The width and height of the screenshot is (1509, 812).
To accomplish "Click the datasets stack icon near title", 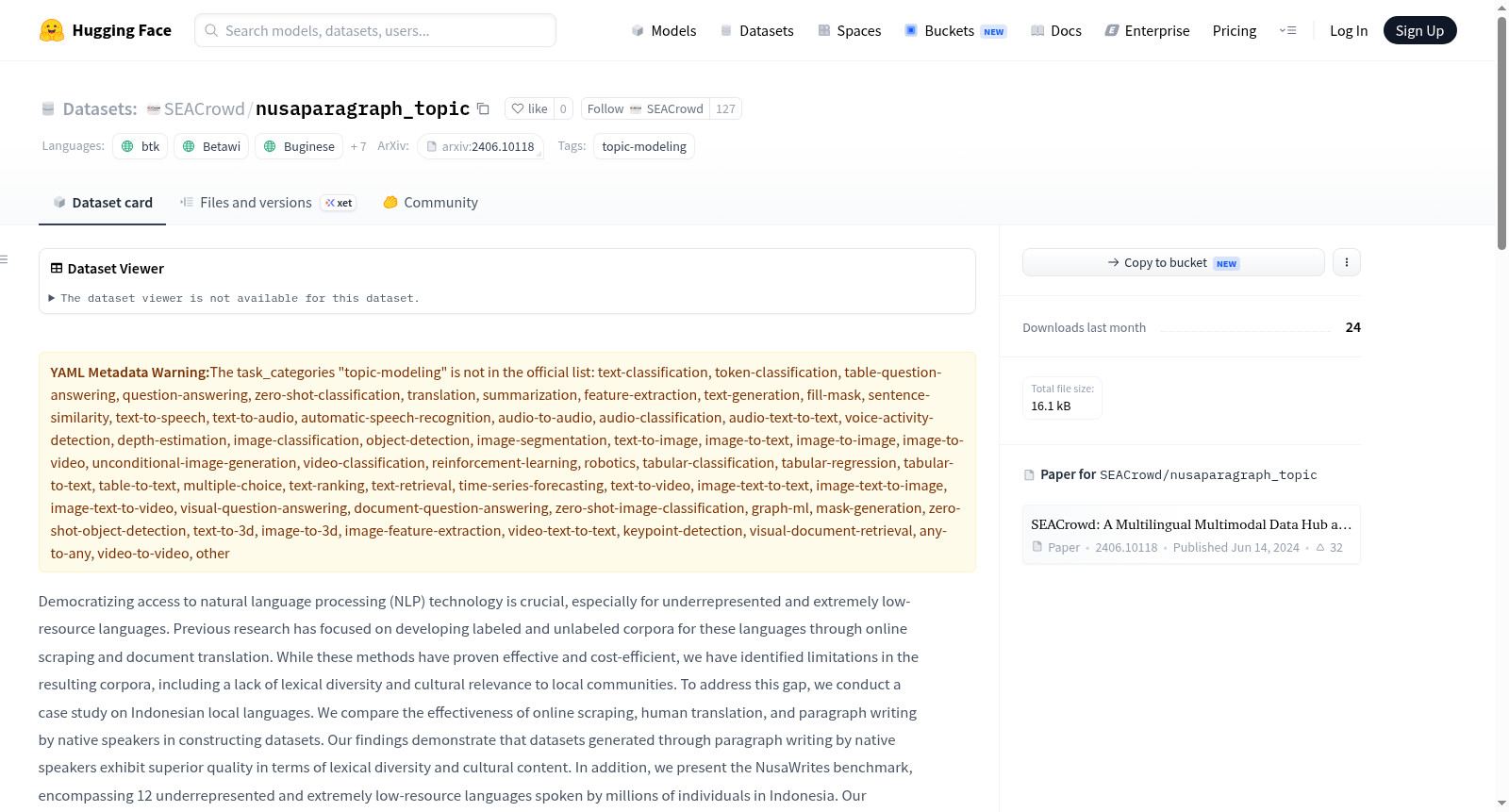I will pos(48,109).
